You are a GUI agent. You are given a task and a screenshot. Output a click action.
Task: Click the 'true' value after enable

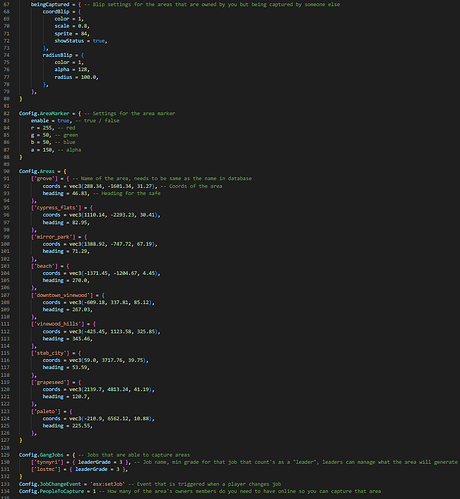coord(63,121)
